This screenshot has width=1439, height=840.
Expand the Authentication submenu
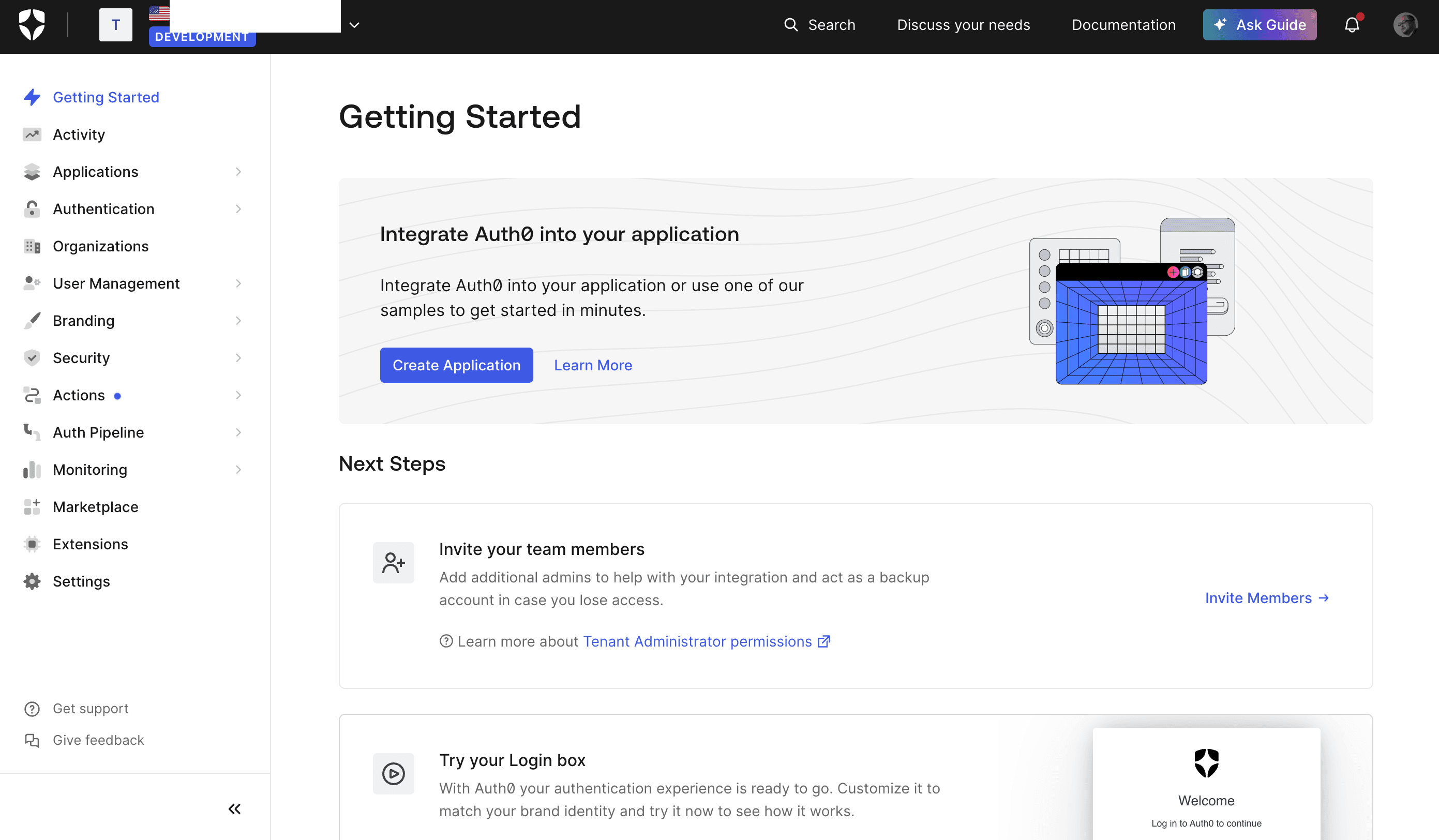238,209
